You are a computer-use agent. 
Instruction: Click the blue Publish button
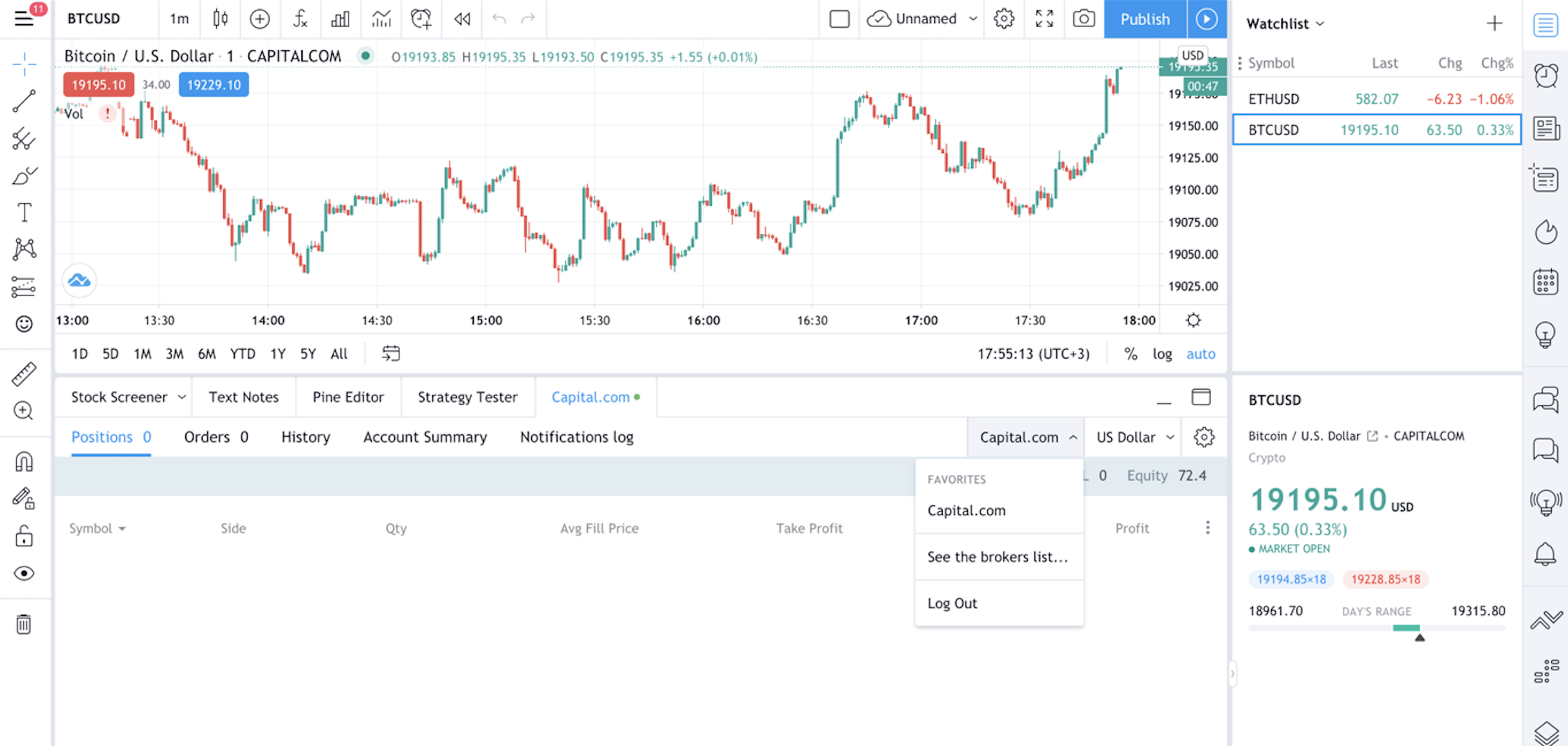point(1144,19)
